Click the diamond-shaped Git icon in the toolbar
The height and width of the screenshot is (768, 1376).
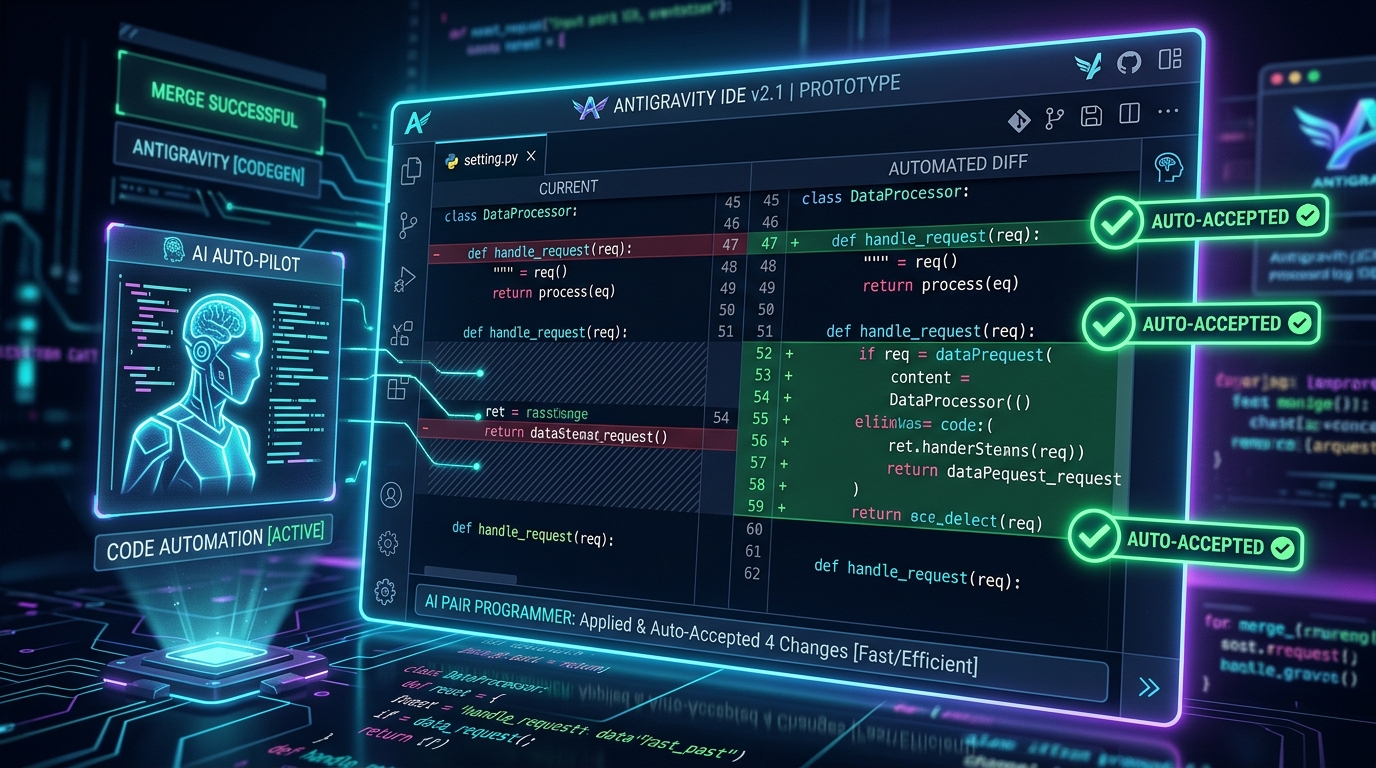tap(1018, 121)
